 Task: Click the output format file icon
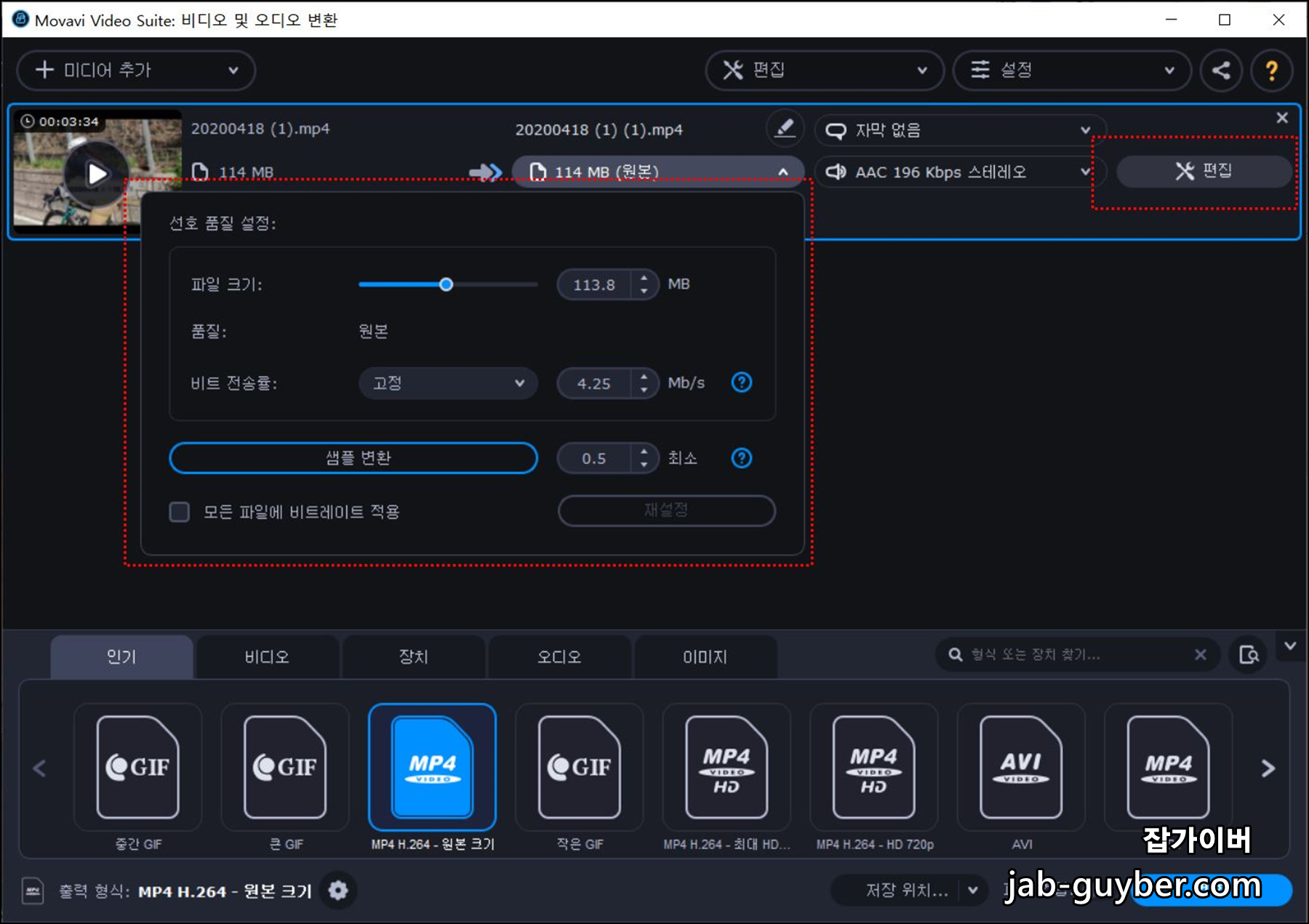tap(33, 891)
